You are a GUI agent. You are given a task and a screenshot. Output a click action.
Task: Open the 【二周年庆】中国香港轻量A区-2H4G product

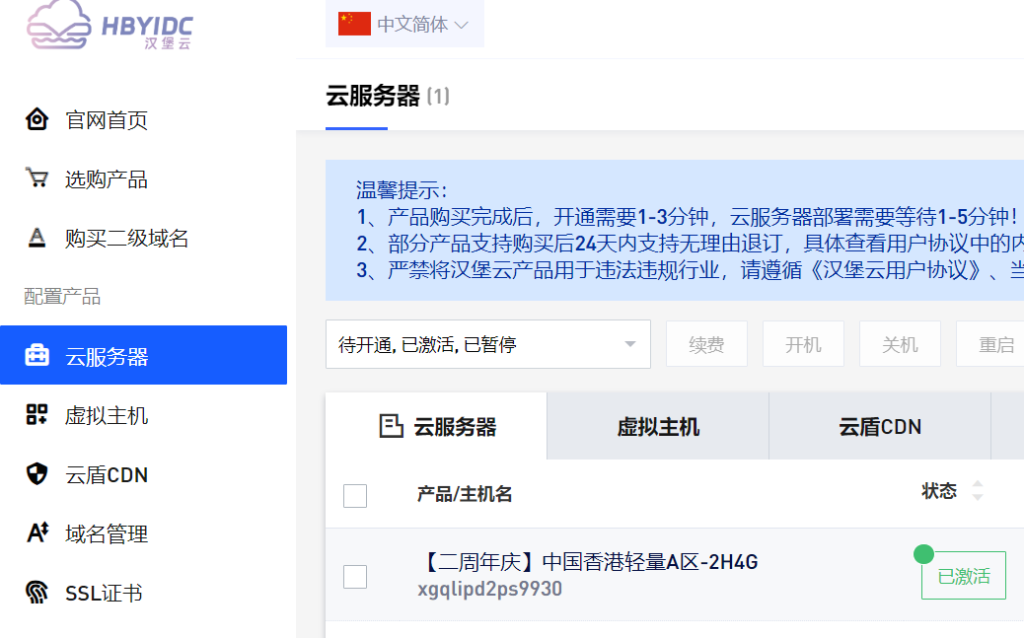point(587,562)
